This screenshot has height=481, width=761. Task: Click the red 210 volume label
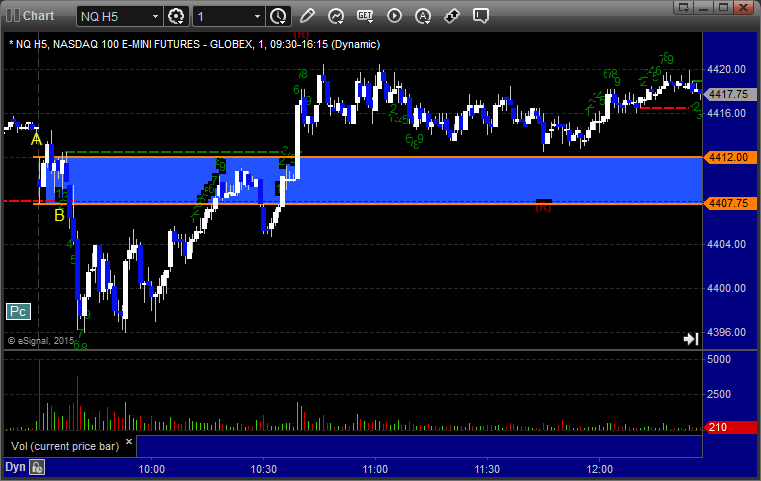(729, 427)
